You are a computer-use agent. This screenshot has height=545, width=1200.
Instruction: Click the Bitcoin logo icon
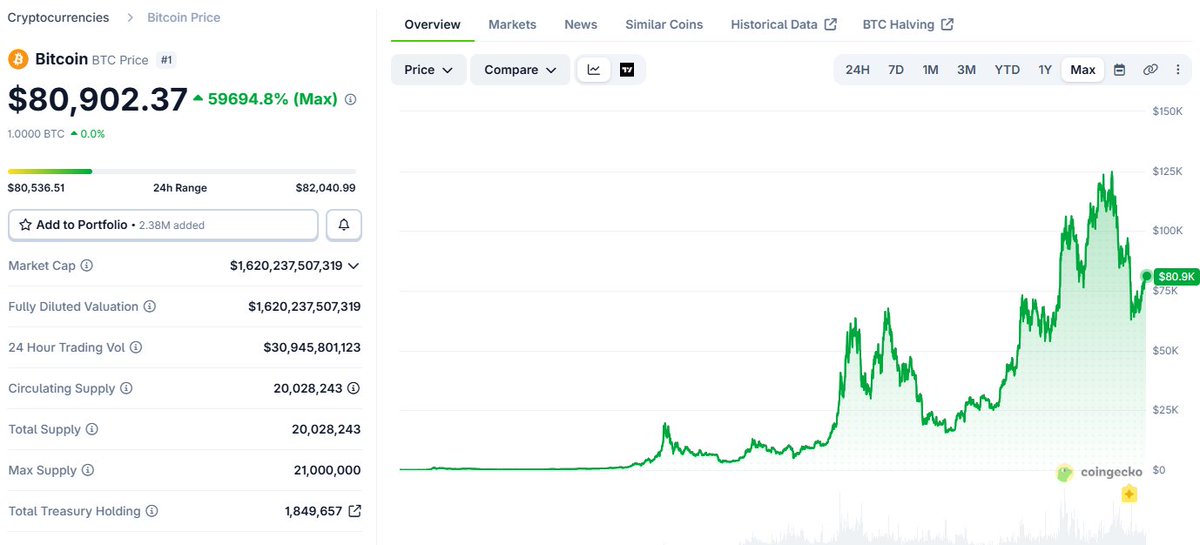click(x=18, y=60)
